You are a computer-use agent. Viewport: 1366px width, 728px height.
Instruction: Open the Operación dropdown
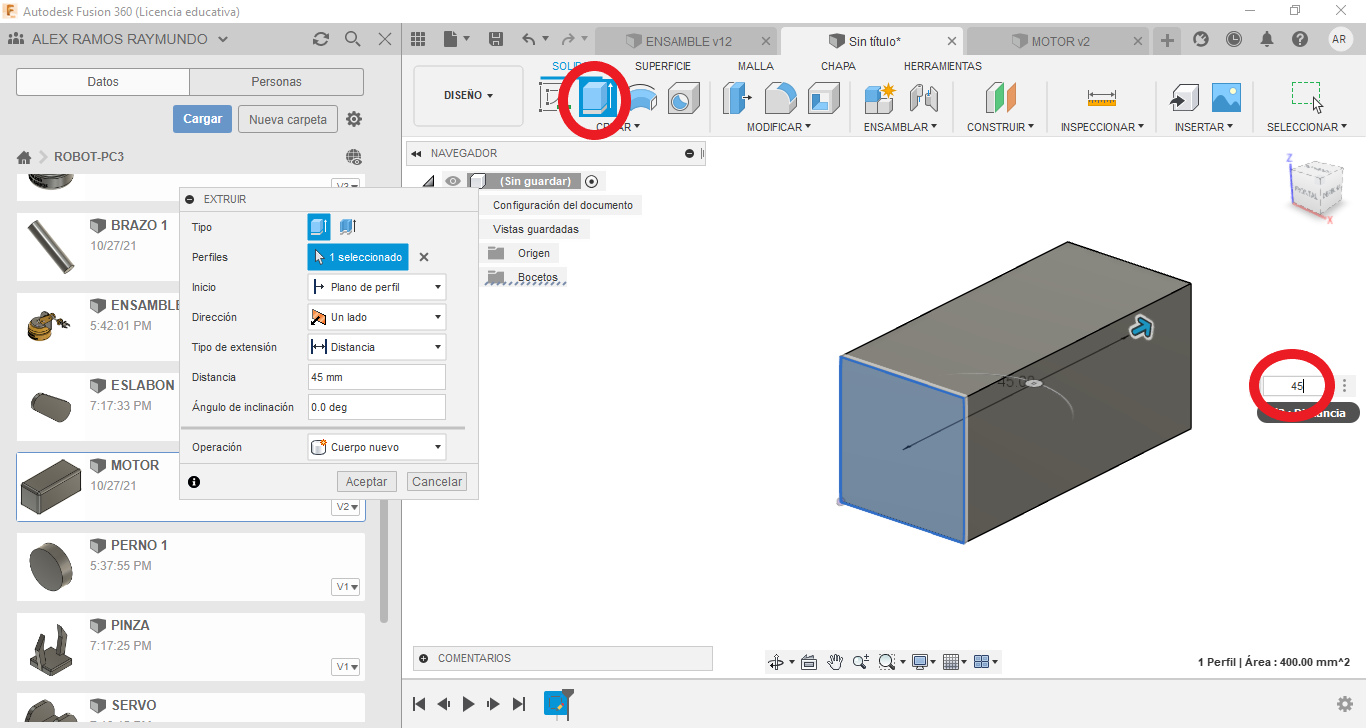click(x=376, y=447)
